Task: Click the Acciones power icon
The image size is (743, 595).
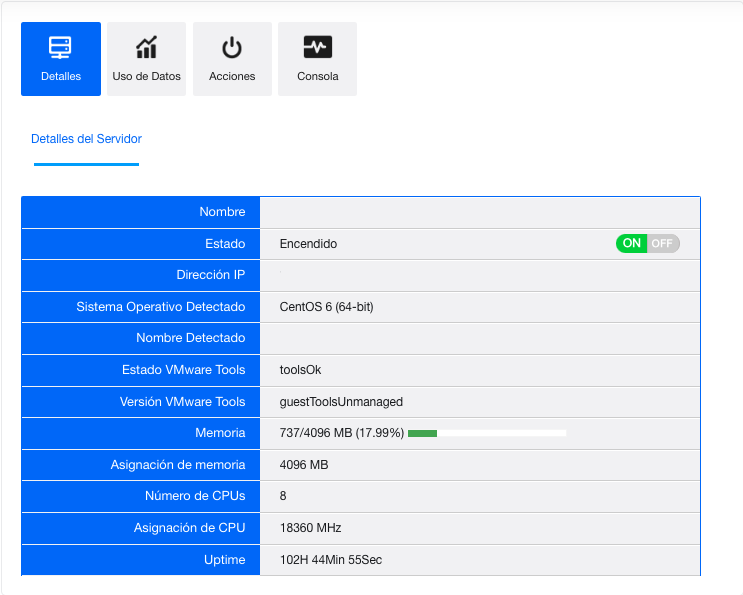Action: pyautogui.click(x=232, y=47)
